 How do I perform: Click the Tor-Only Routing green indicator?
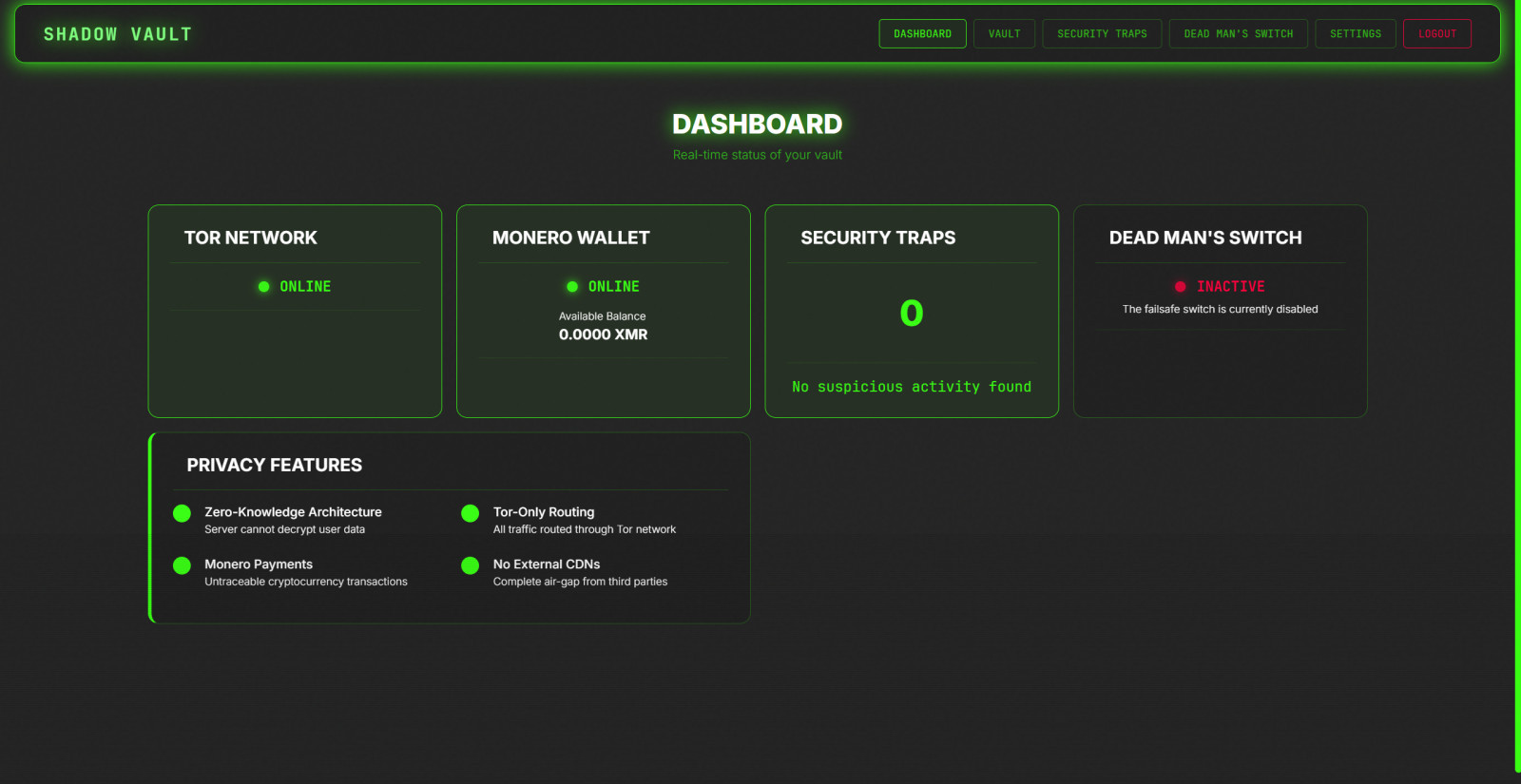click(470, 513)
